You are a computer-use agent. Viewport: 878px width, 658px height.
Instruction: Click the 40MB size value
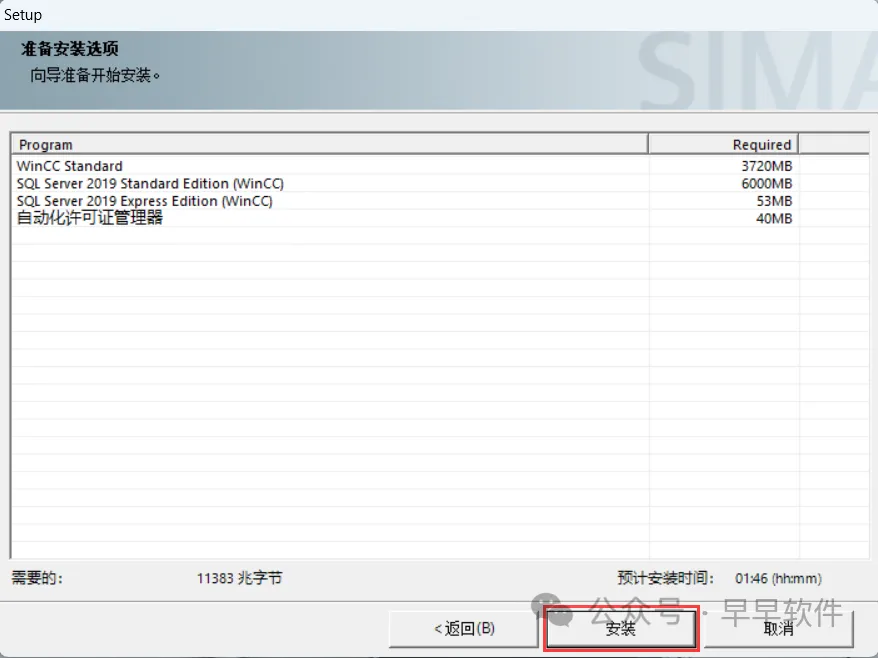[774, 218]
